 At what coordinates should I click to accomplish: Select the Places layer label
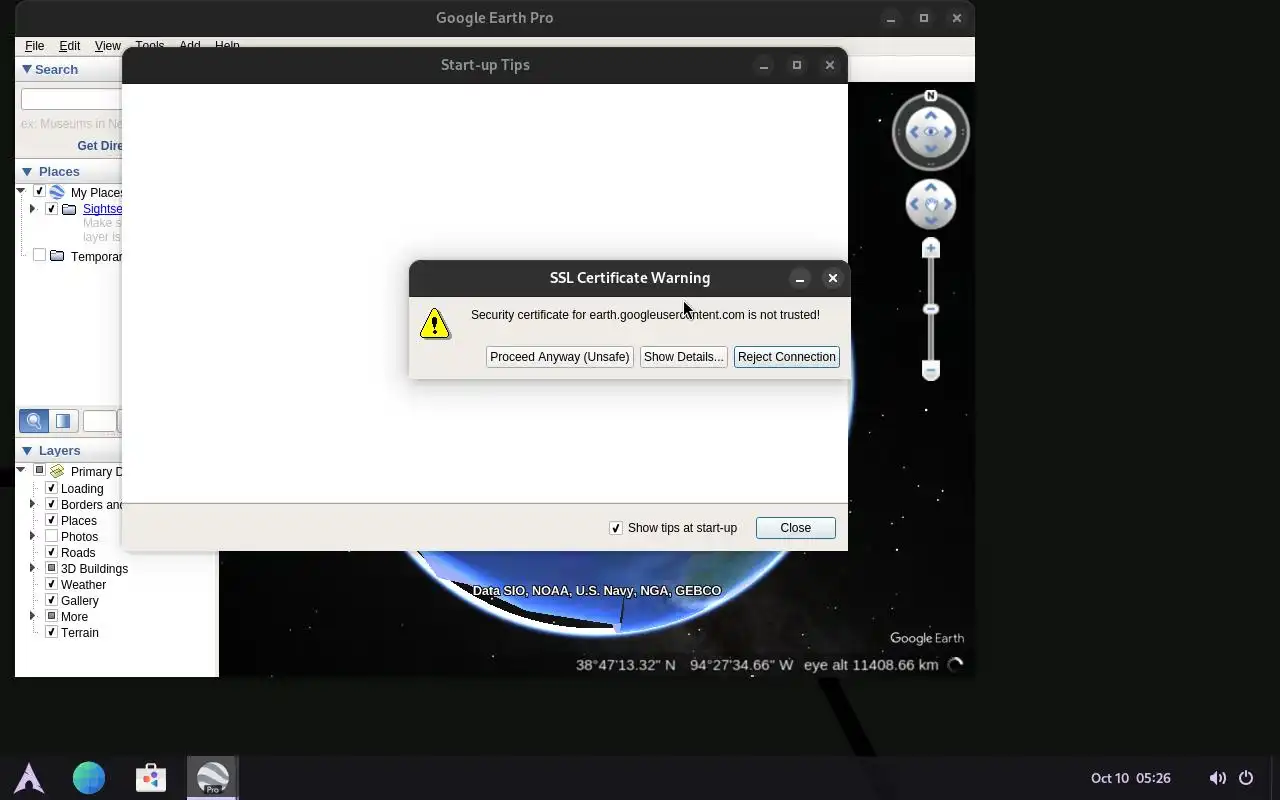(79, 521)
